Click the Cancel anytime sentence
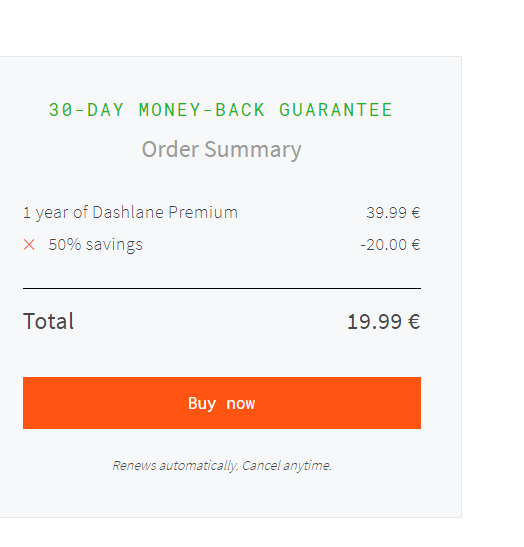This screenshot has width=524, height=547. click(287, 466)
